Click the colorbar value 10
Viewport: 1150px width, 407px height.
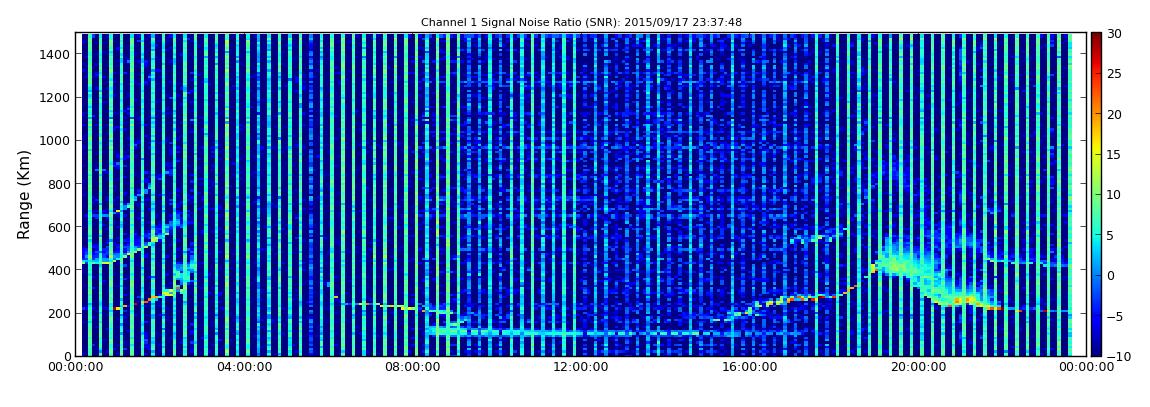tap(1114, 195)
